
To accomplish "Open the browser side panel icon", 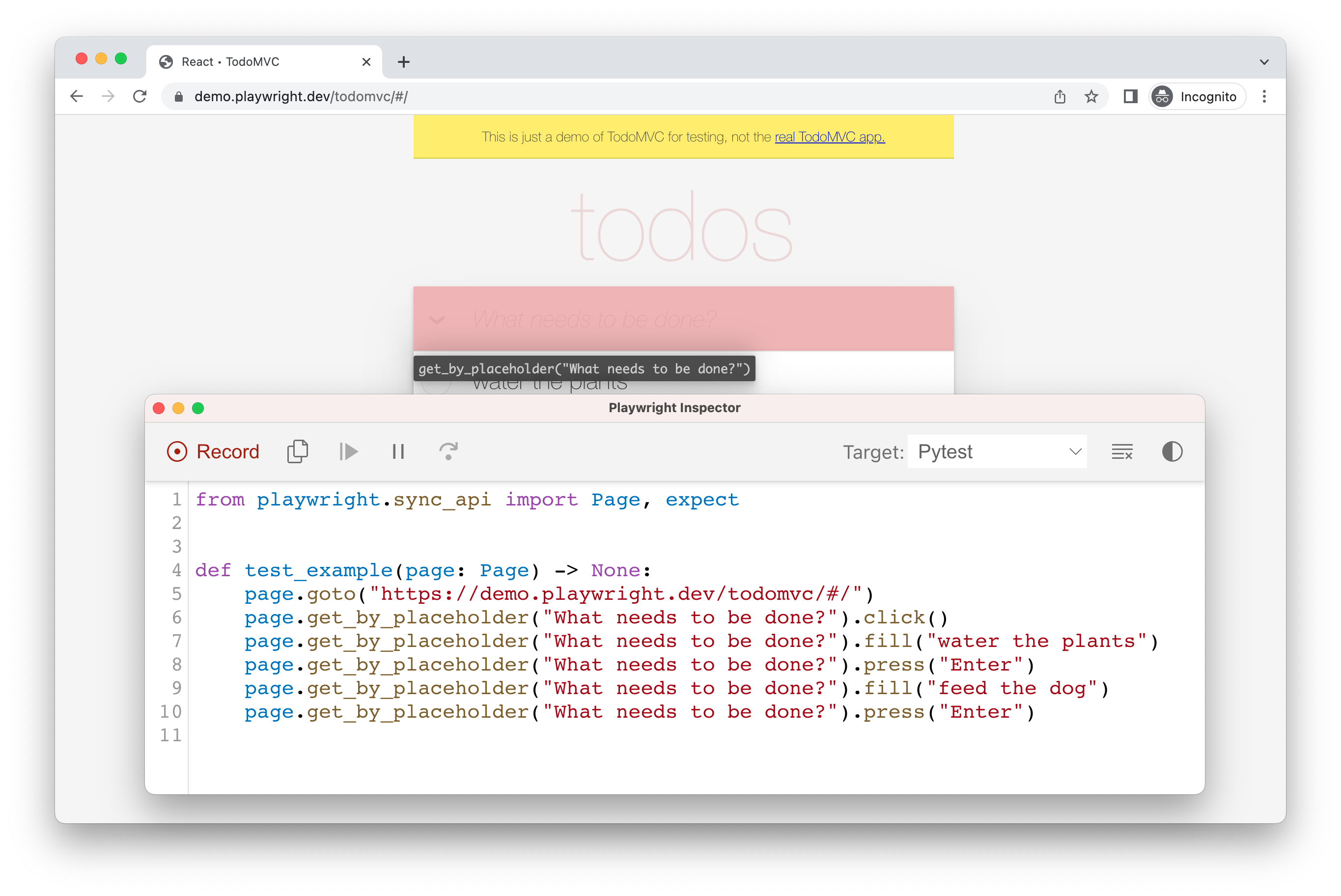I will [x=1130, y=97].
